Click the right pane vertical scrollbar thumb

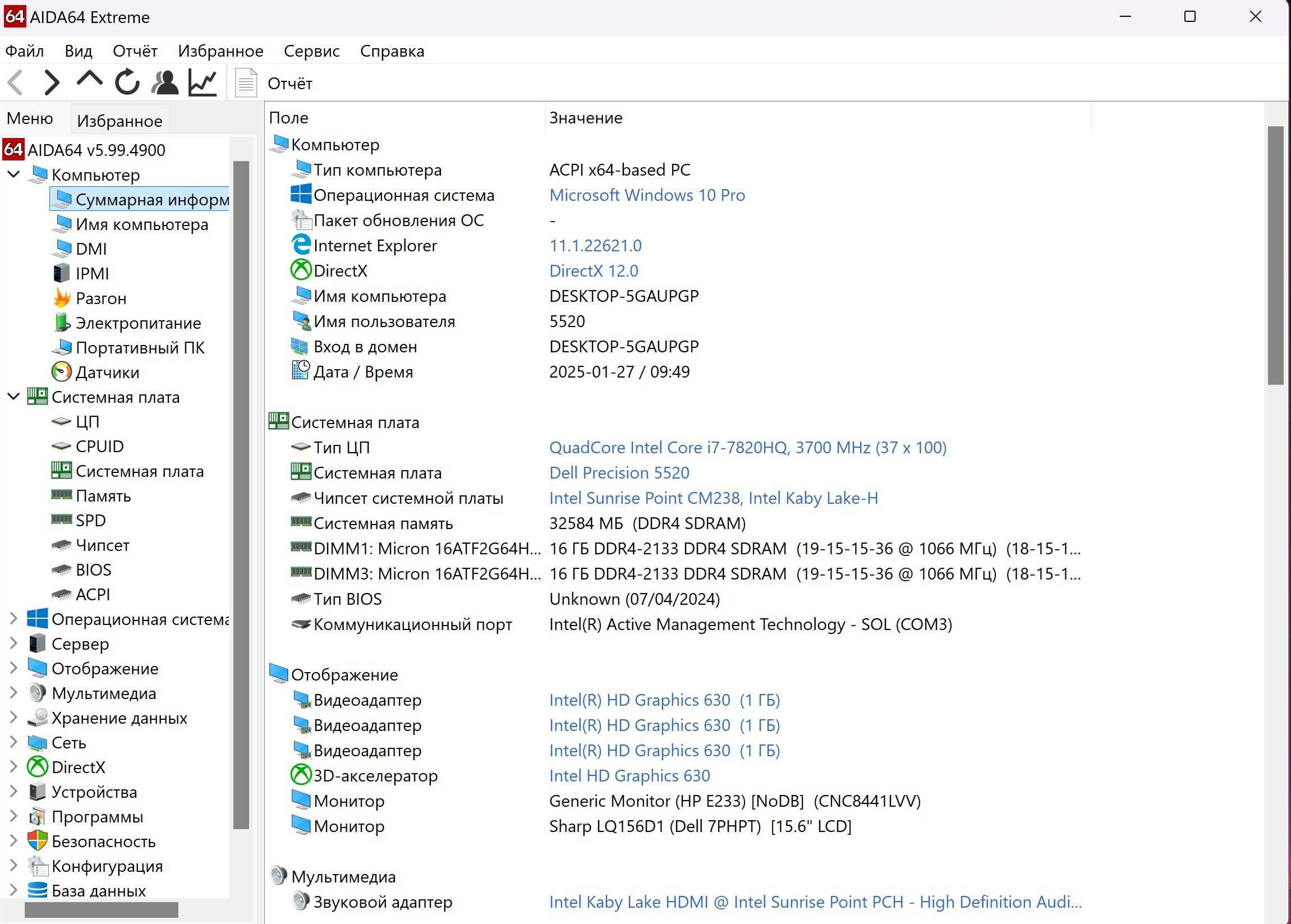click(x=1276, y=255)
